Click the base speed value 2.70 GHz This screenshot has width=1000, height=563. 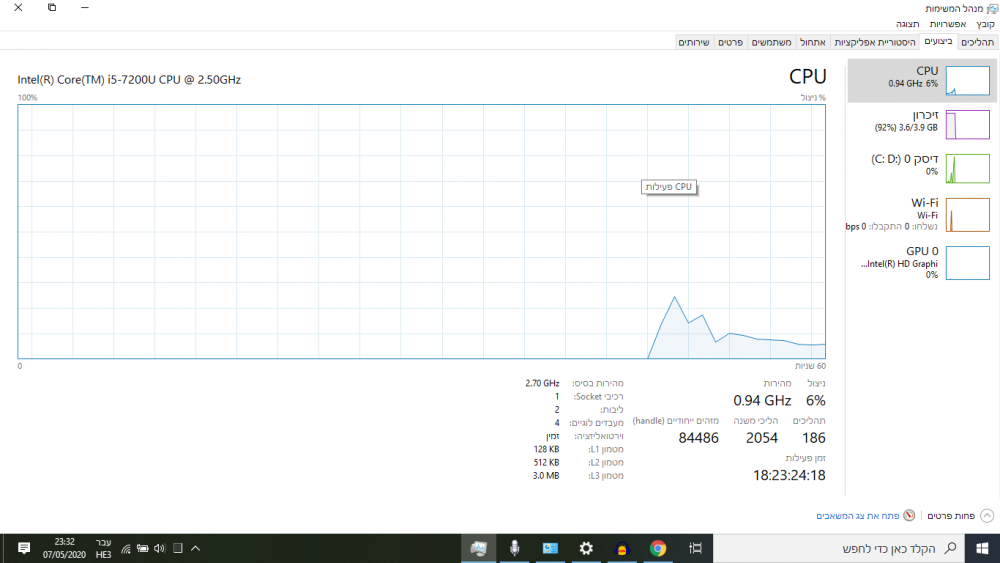[x=542, y=383]
